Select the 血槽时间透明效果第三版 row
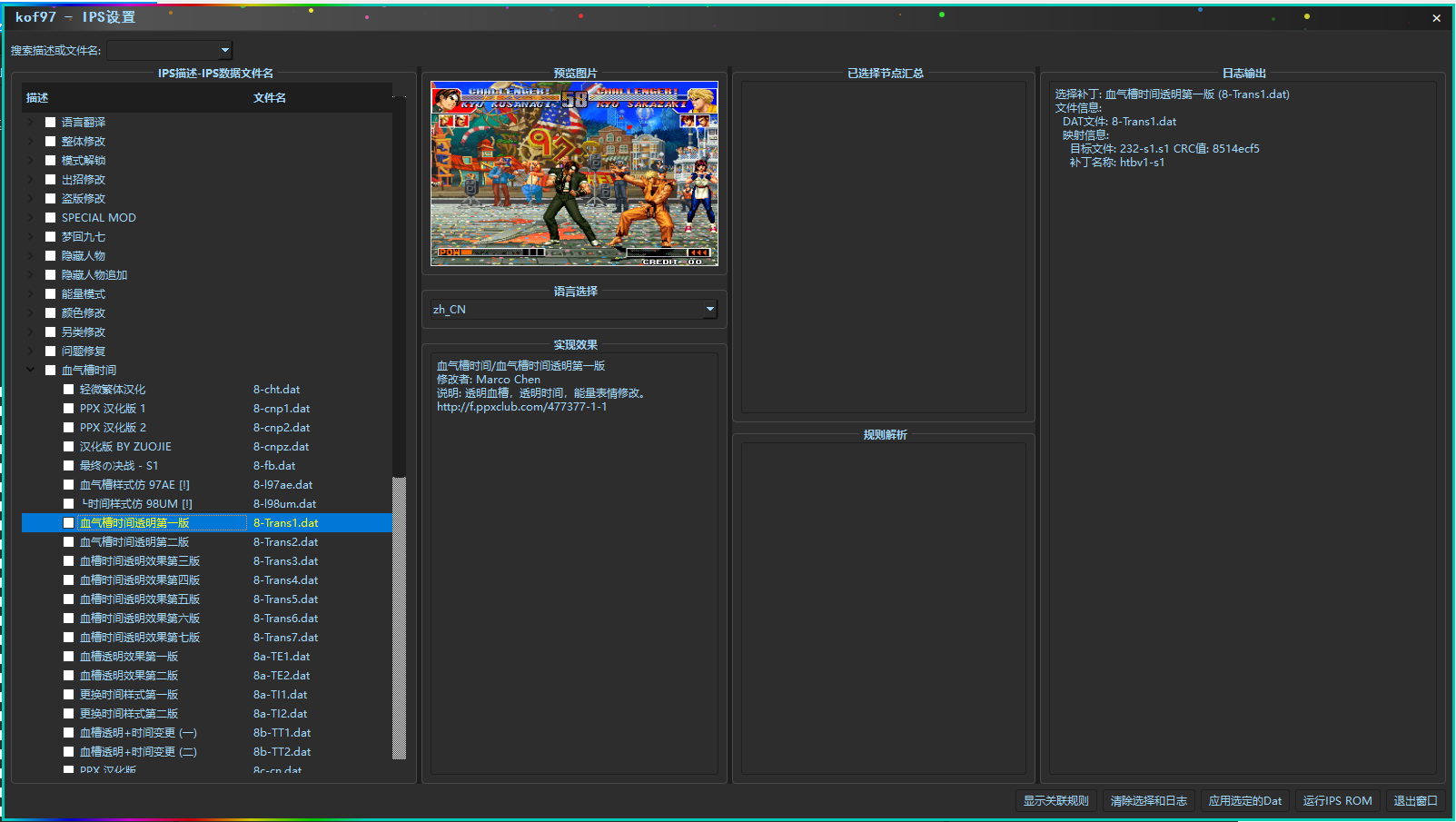Image resolution: width=1456 pixels, height=822 pixels. click(207, 560)
